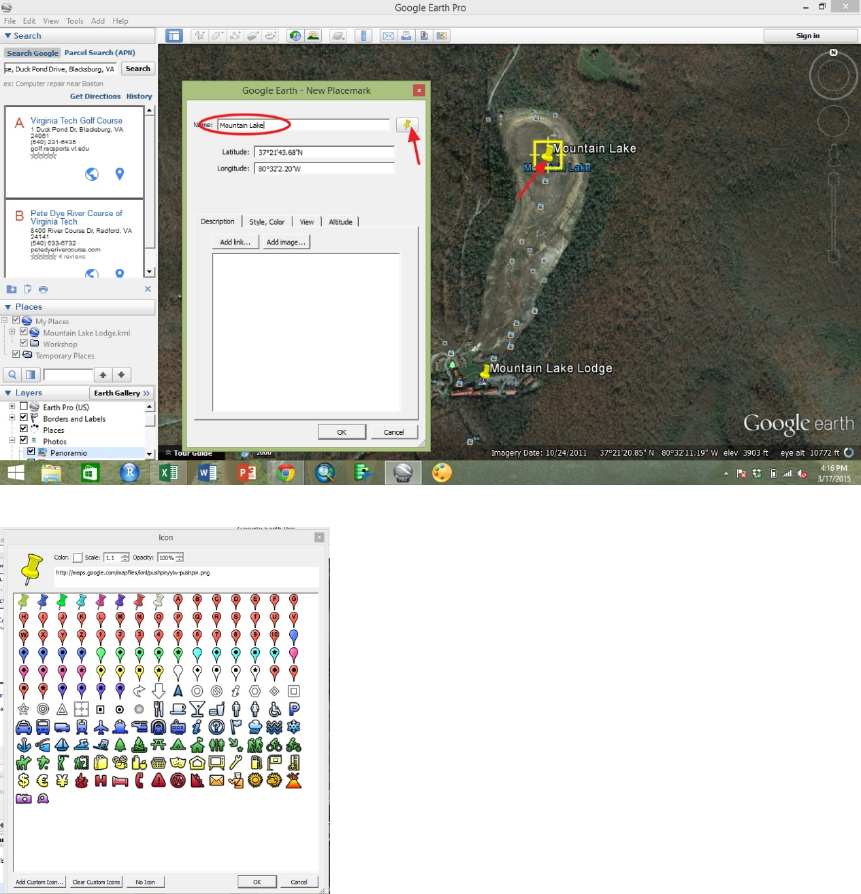Uncheck the Panoramio layer checkbox

point(31,452)
